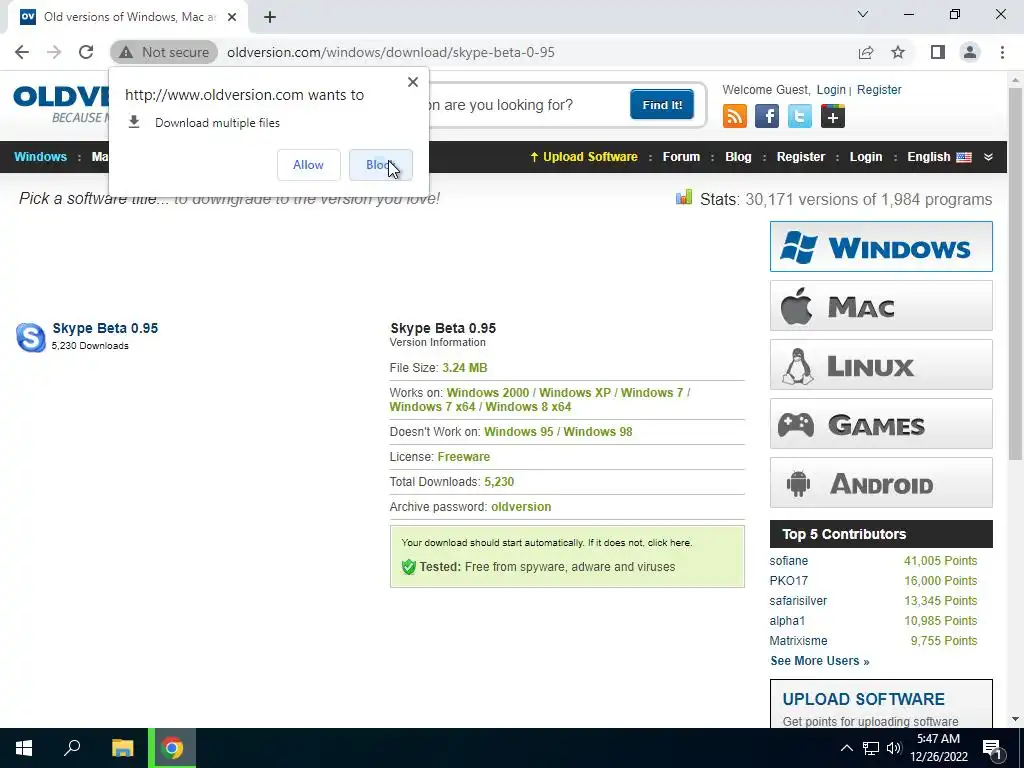
Task: Open the Facebook page icon
Action: (767, 116)
